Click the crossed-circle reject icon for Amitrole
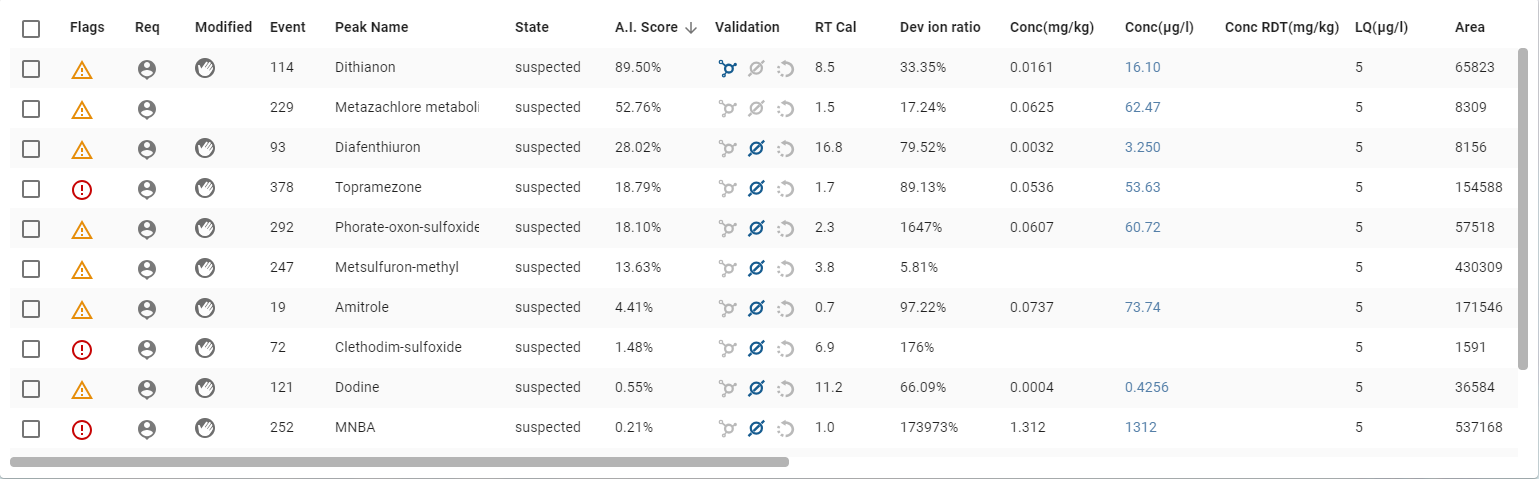Image resolution: width=1539 pixels, height=479 pixels. point(756,308)
